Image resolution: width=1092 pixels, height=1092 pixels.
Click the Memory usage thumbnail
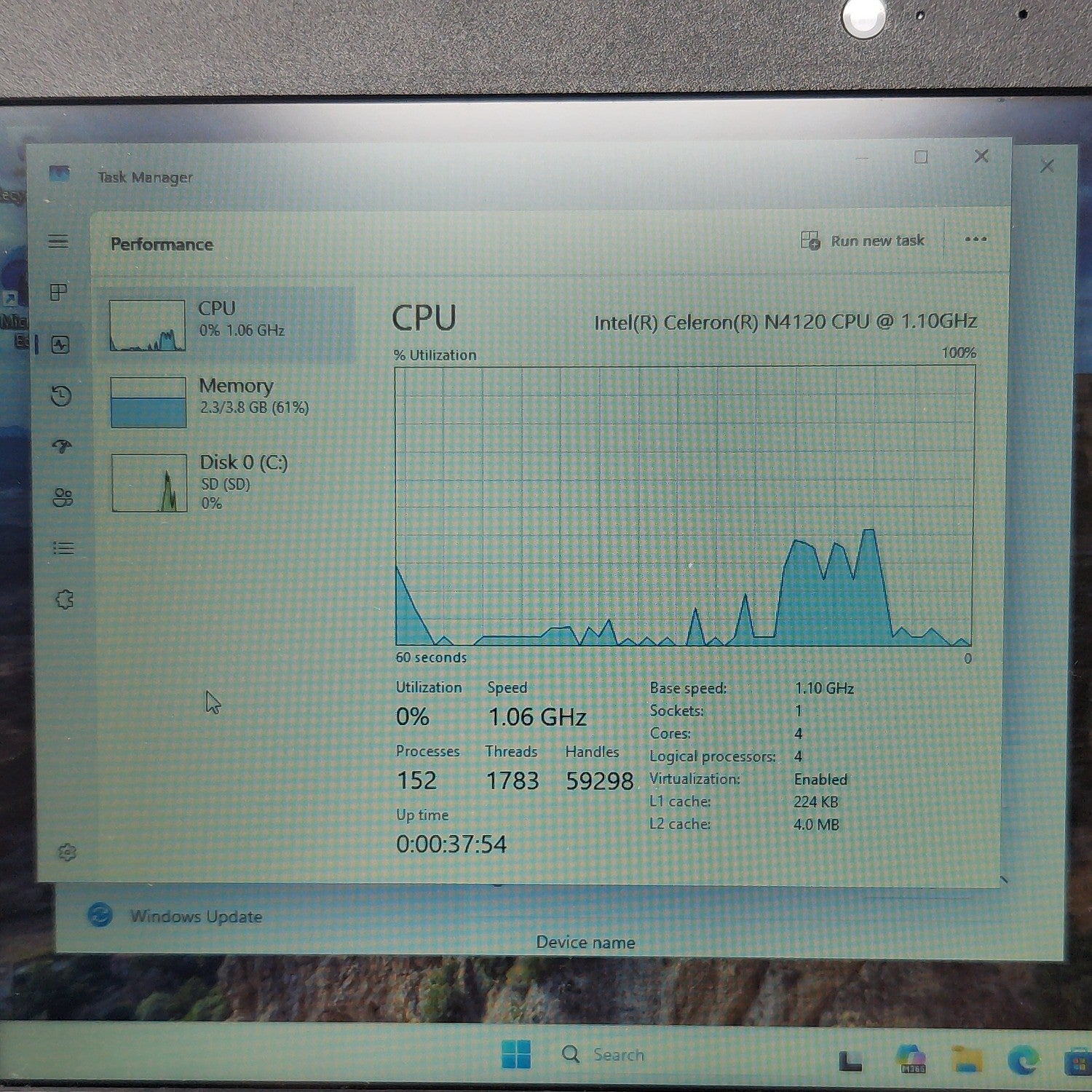pyautogui.click(x=149, y=402)
